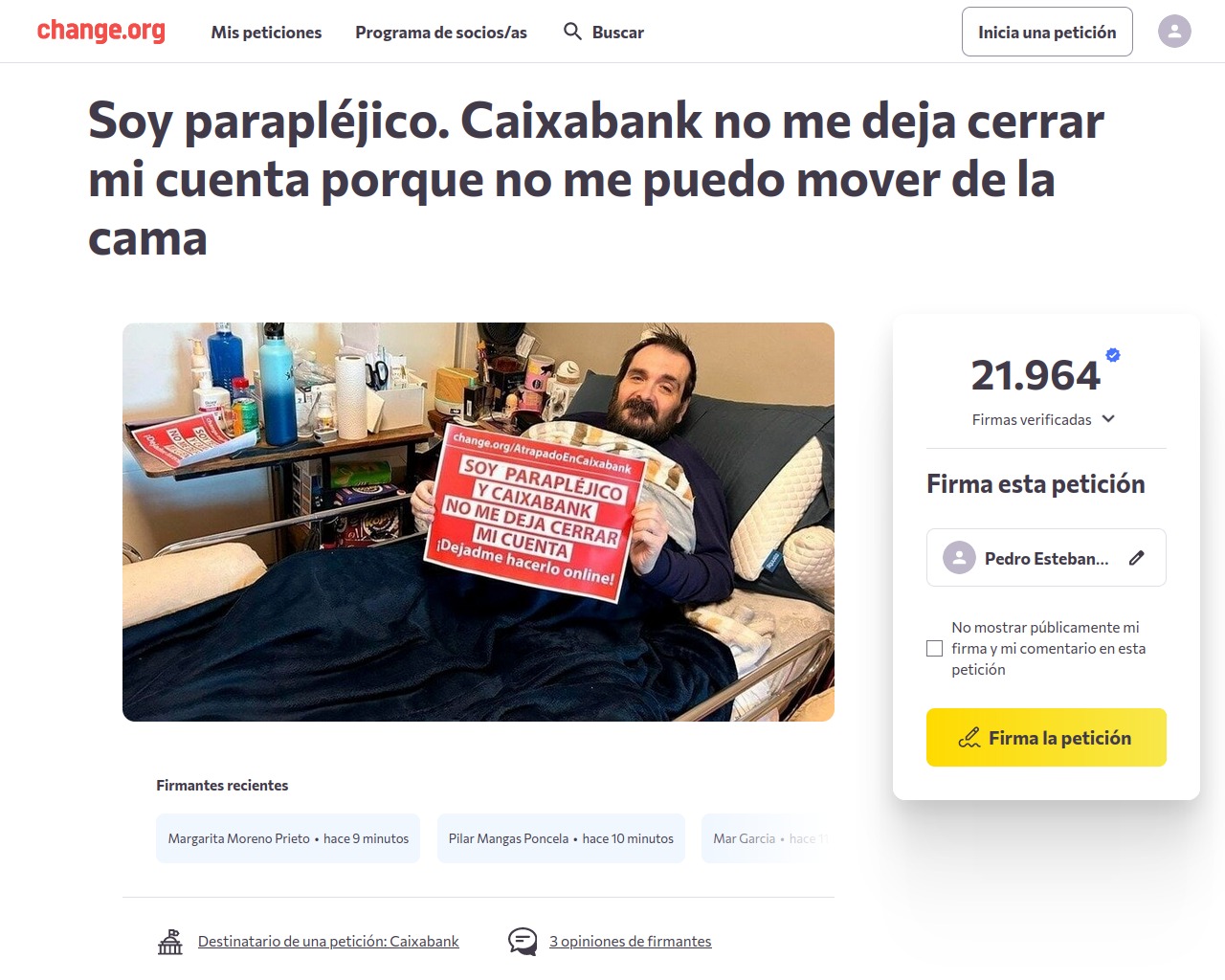The height and width of the screenshot is (980, 1225).
Task: Click the petition photo of man in bed
Action: coord(479,522)
